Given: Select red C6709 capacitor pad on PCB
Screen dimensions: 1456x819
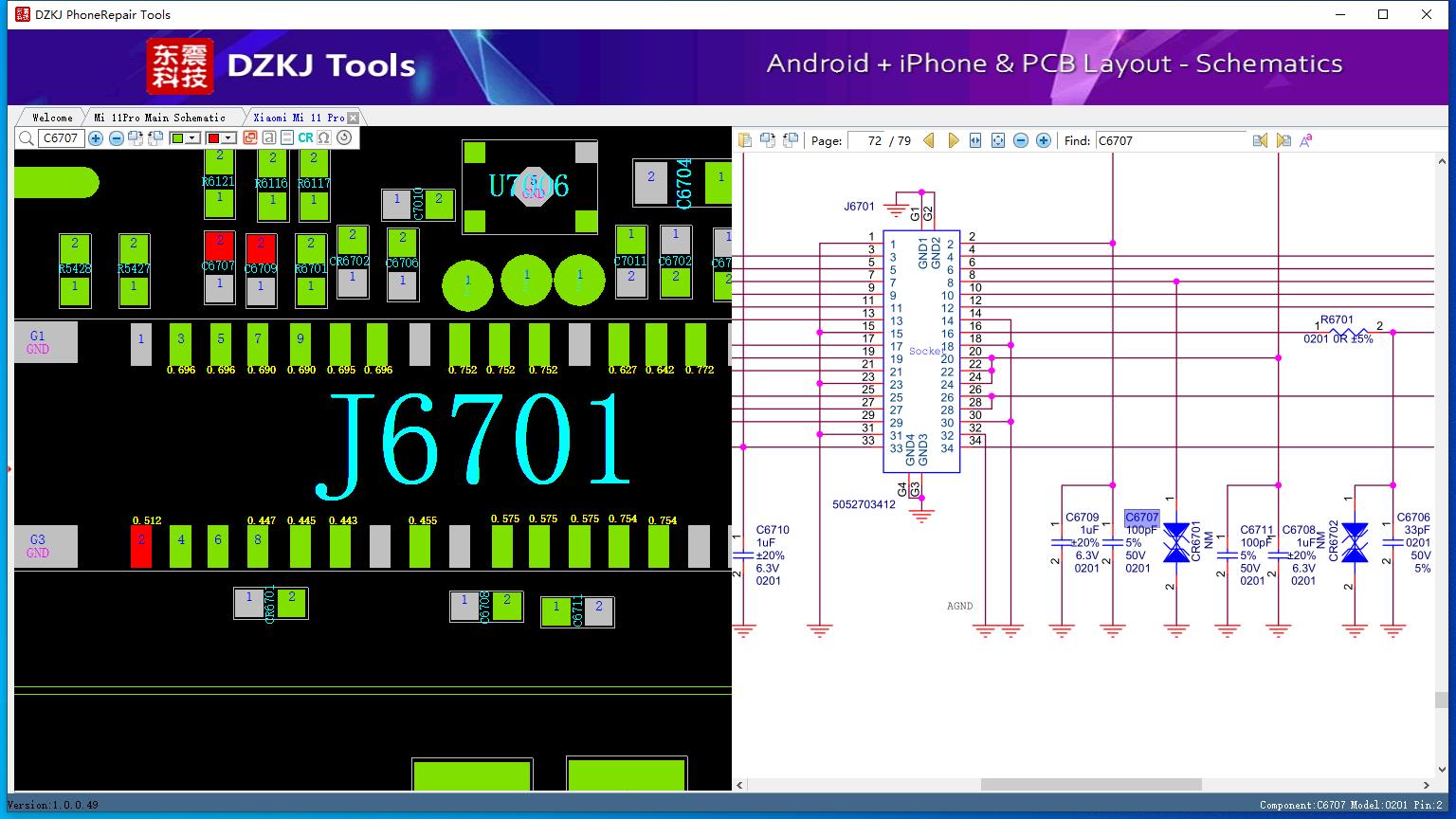Looking at the screenshot, I should (261, 246).
